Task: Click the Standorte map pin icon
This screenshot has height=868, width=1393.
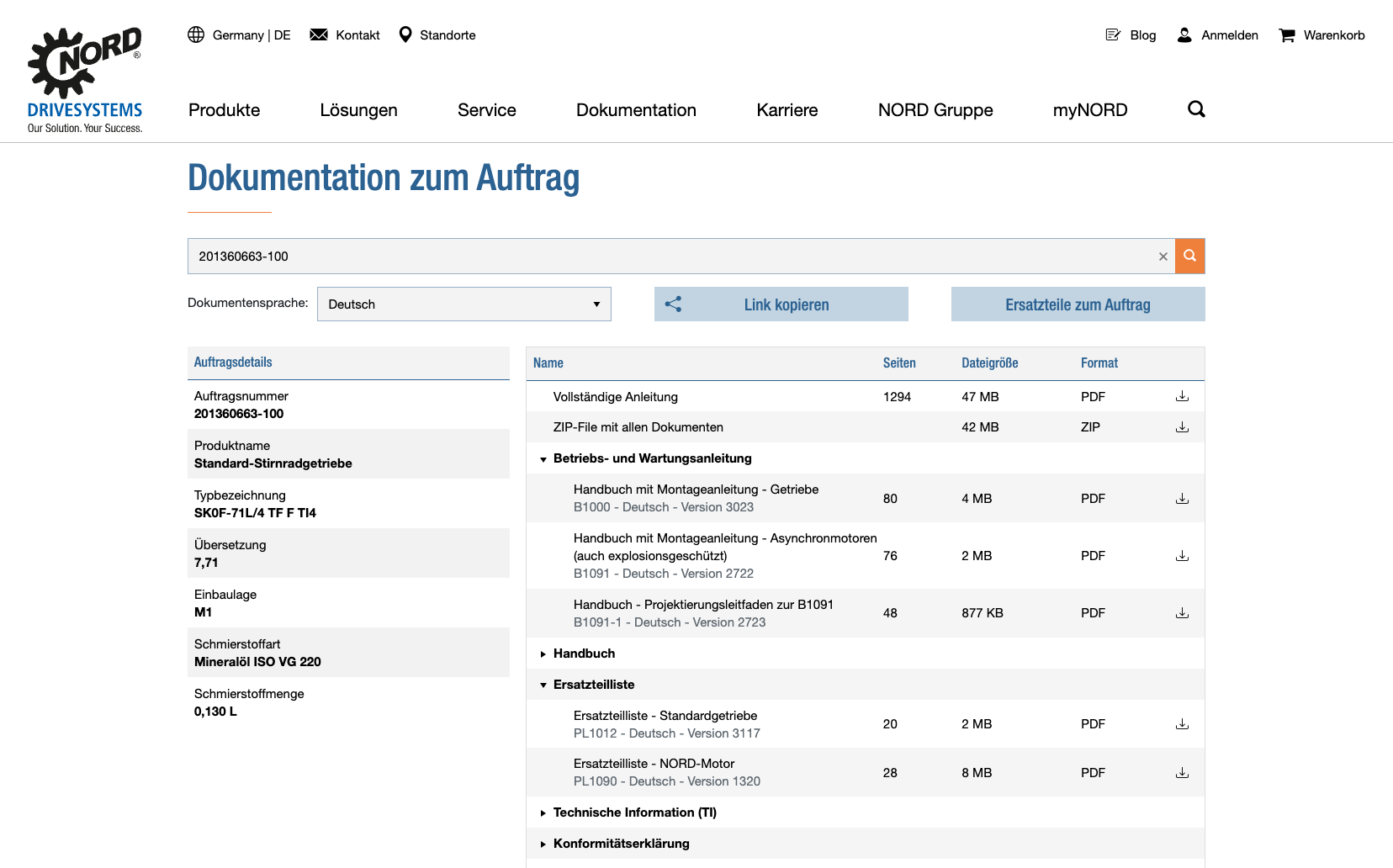Action: [x=405, y=34]
